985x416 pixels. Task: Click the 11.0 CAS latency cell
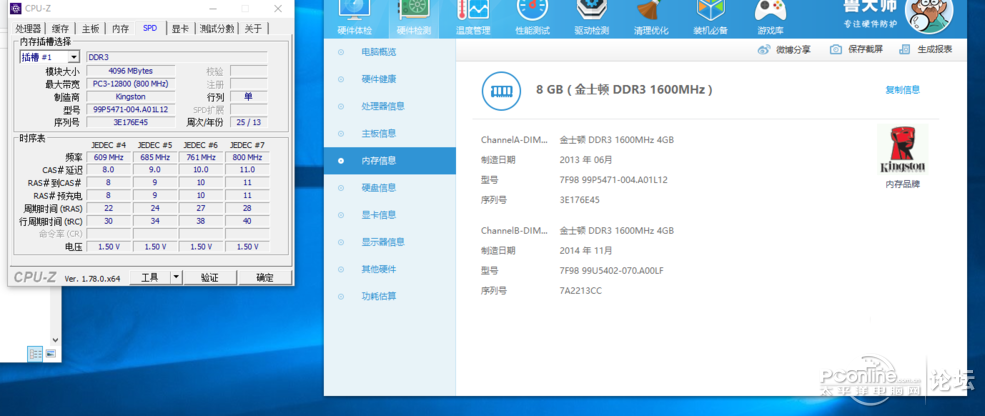tap(248, 170)
